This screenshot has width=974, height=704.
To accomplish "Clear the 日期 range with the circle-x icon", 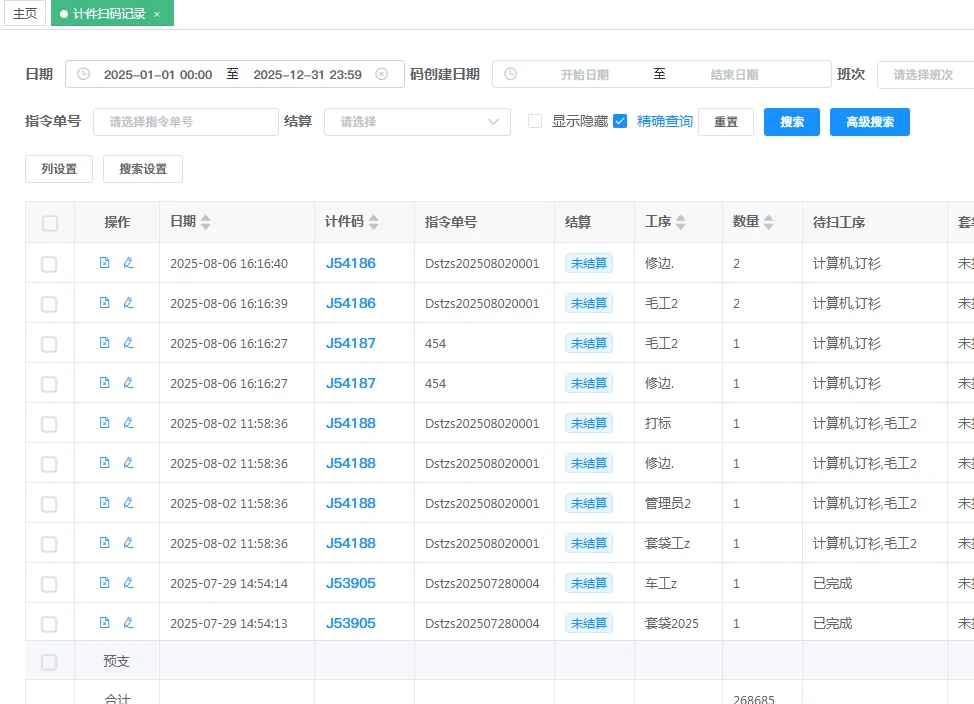I will [x=382, y=74].
